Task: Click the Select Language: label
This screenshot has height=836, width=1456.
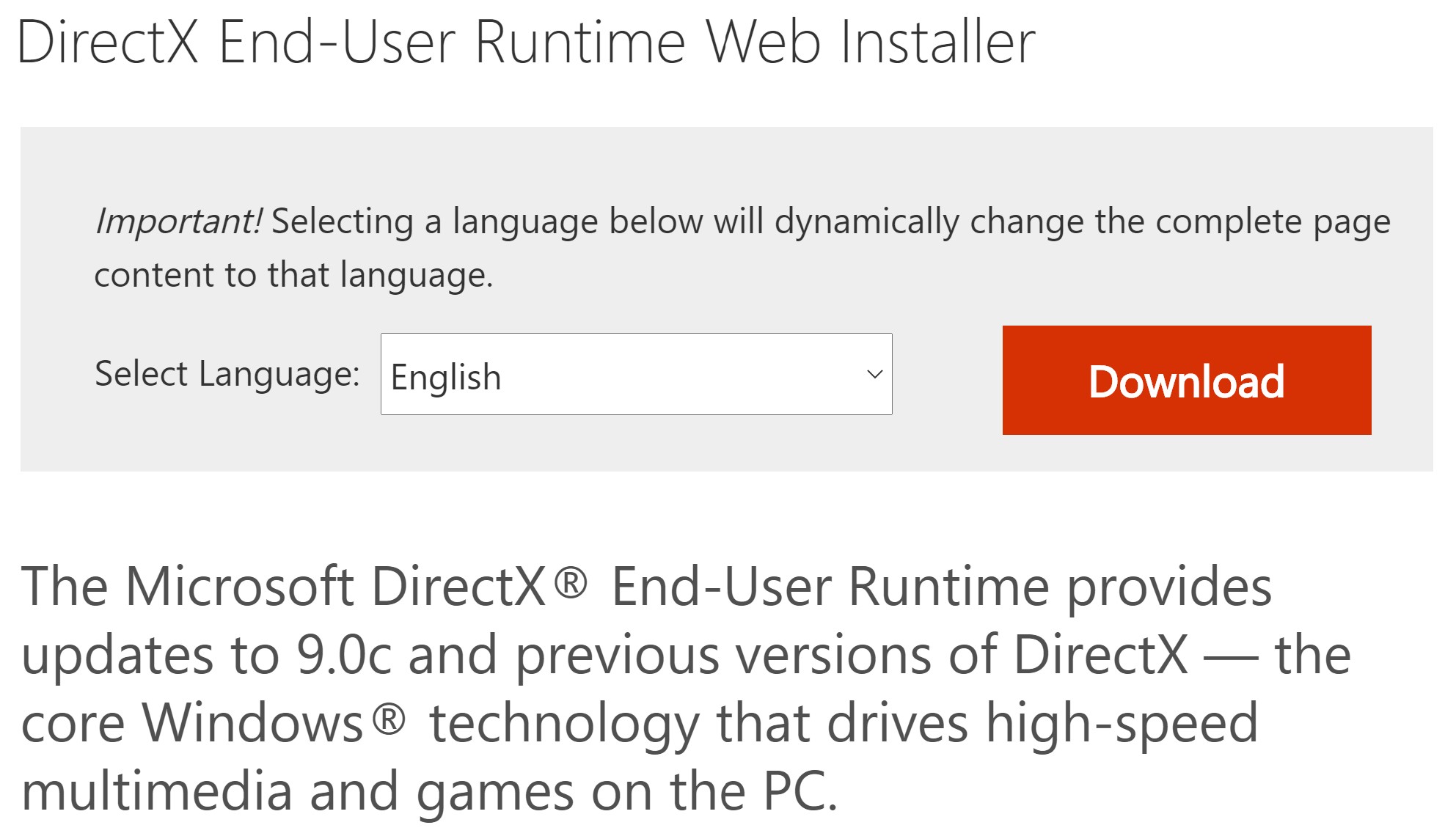Action: tap(227, 373)
